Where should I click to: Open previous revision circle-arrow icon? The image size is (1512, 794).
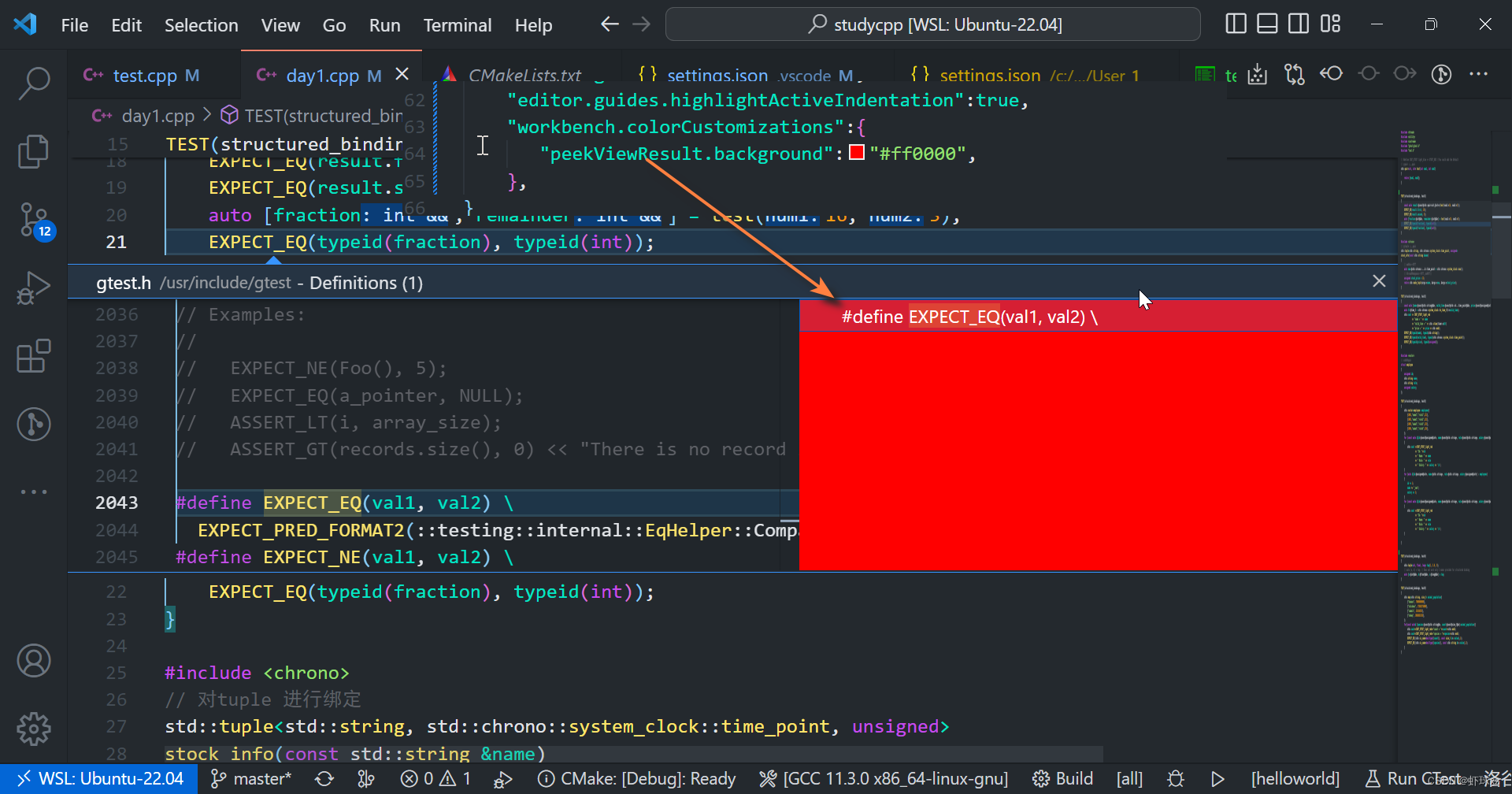(x=1332, y=74)
